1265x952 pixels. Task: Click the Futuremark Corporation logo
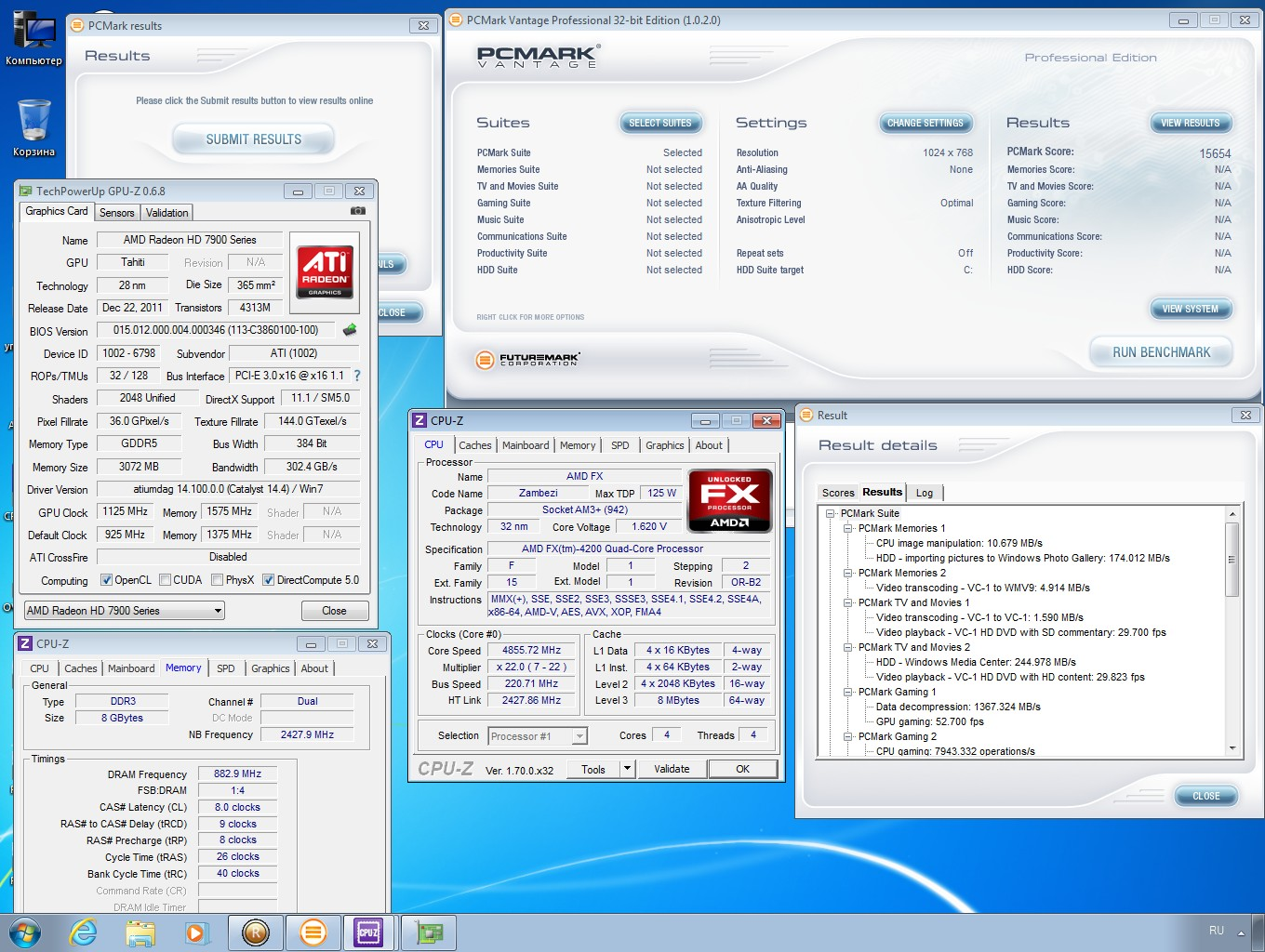coord(527,360)
